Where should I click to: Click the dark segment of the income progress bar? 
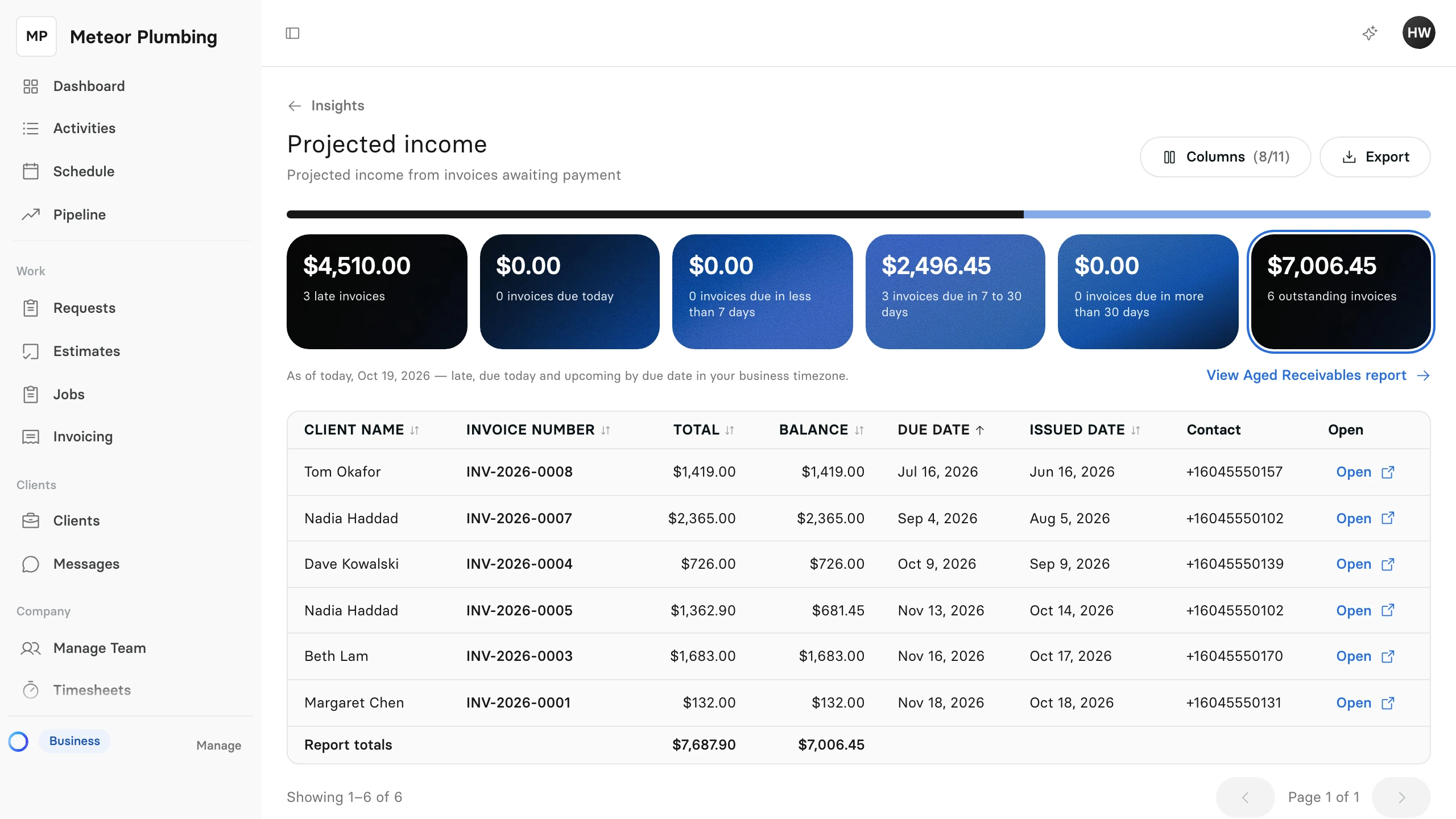pyautogui.click(x=655, y=214)
